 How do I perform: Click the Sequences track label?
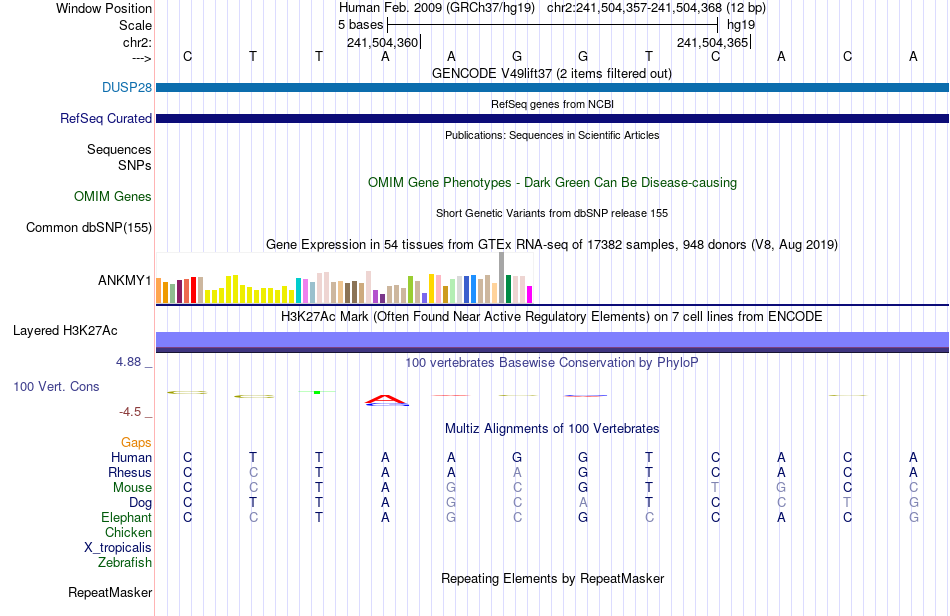point(119,149)
